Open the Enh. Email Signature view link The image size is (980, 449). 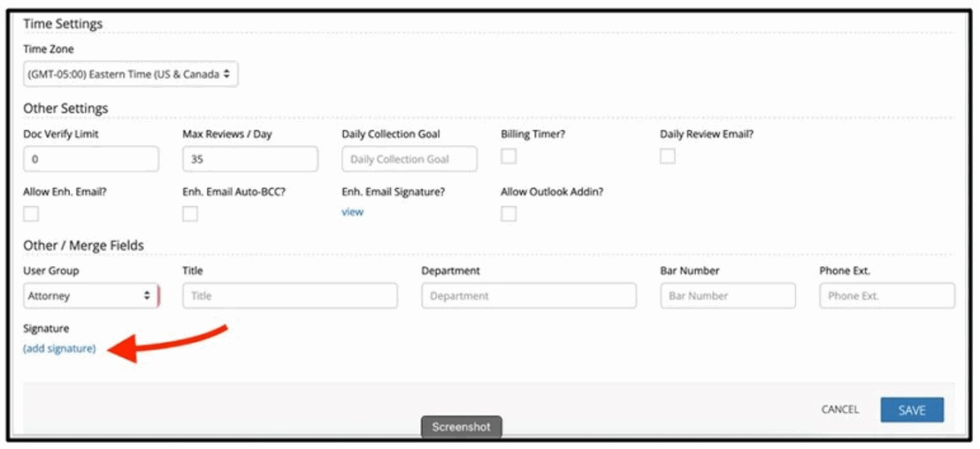click(x=352, y=212)
